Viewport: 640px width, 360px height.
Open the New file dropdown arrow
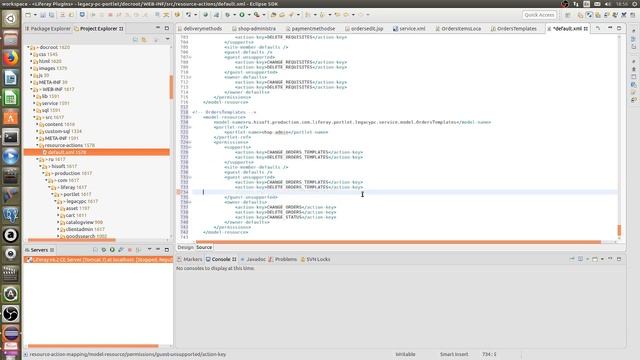(x=35, y=15)
